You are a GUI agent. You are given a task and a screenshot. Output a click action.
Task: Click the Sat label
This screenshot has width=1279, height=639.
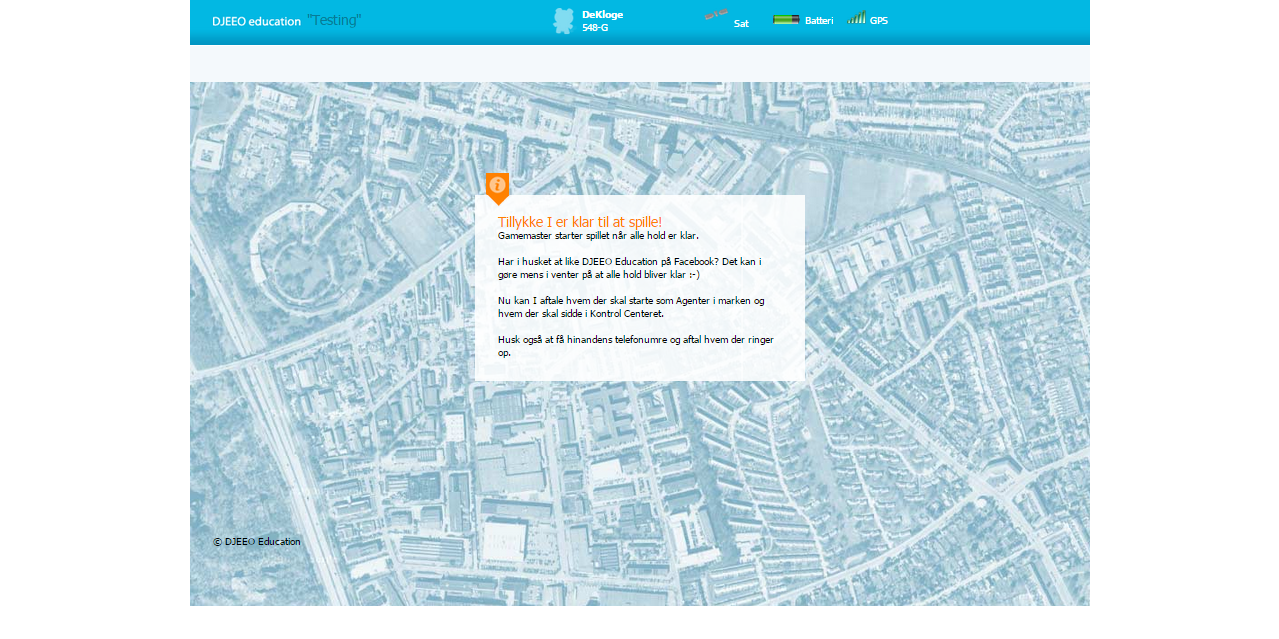coord(741,23)
